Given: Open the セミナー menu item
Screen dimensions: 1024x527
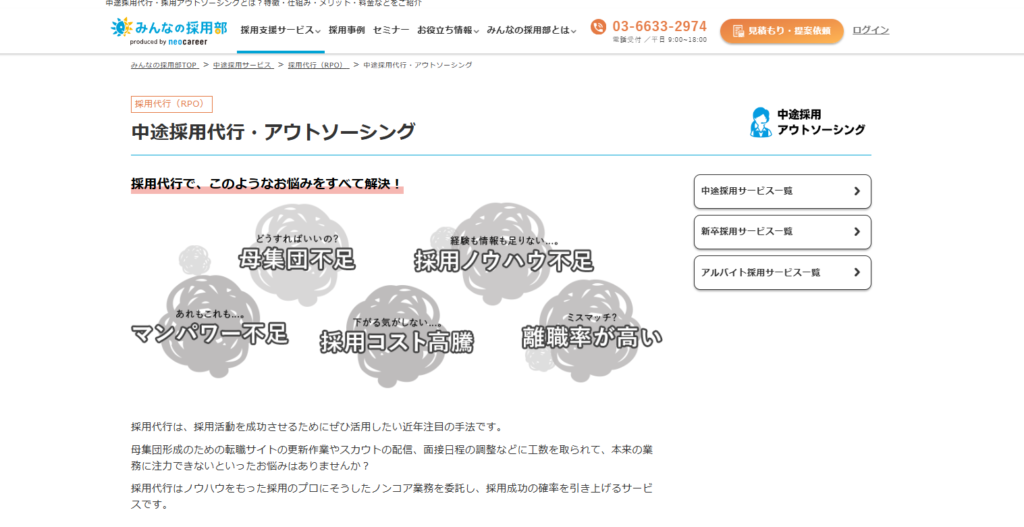Looking at the screenshot, I should (391, 30).
